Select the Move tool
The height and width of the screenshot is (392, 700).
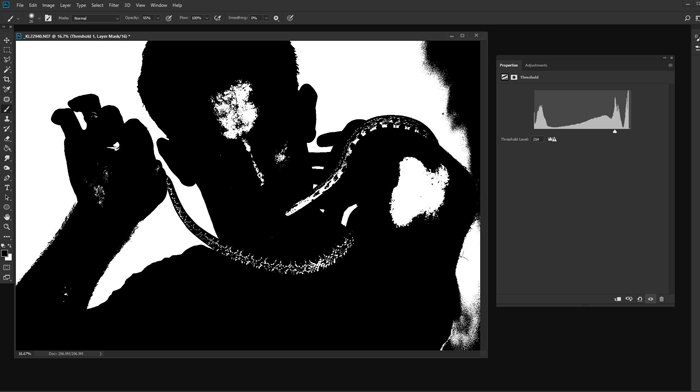tap(7, 41)
